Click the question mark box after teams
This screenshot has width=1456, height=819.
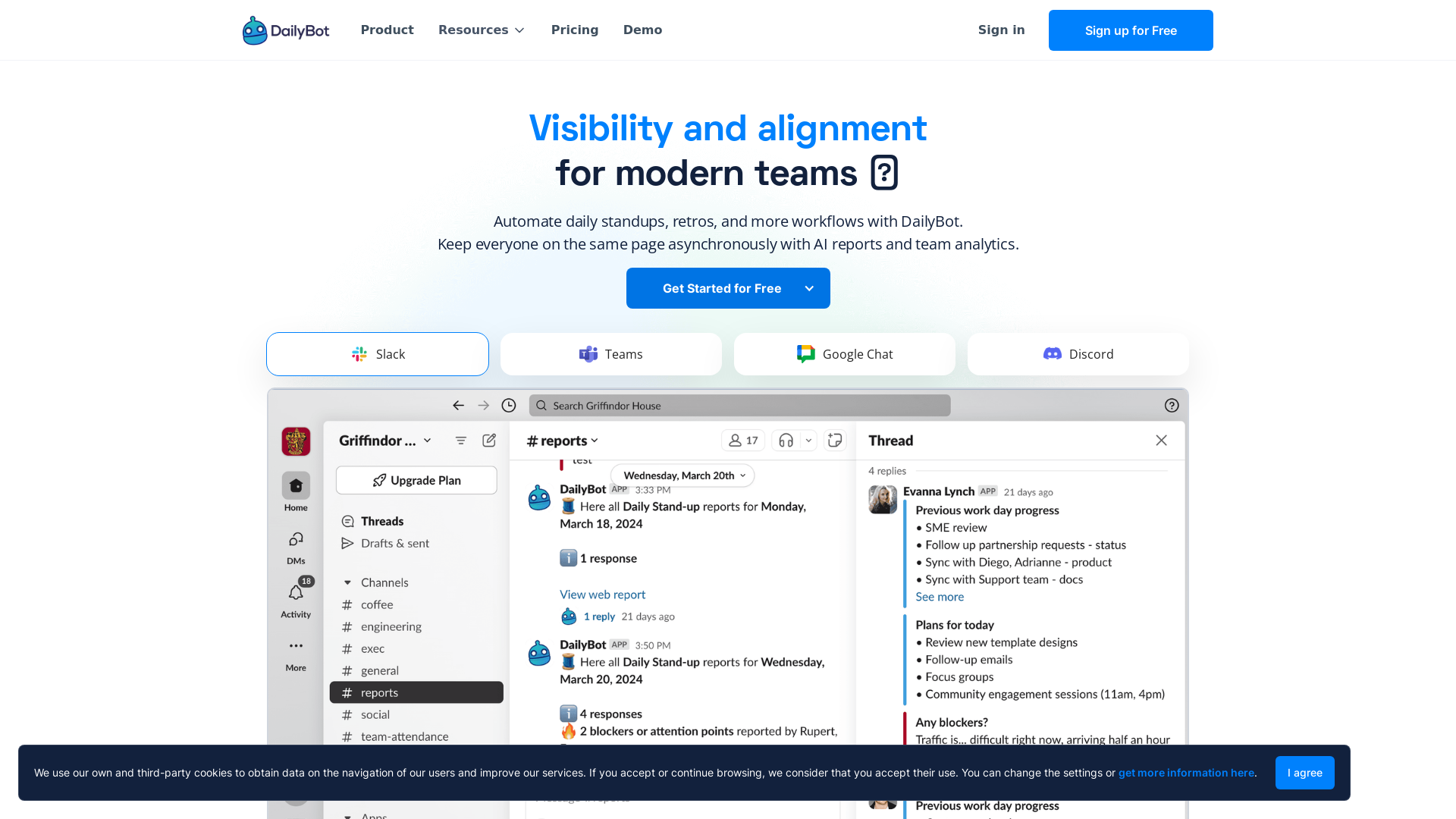click(x=884, y=173)
